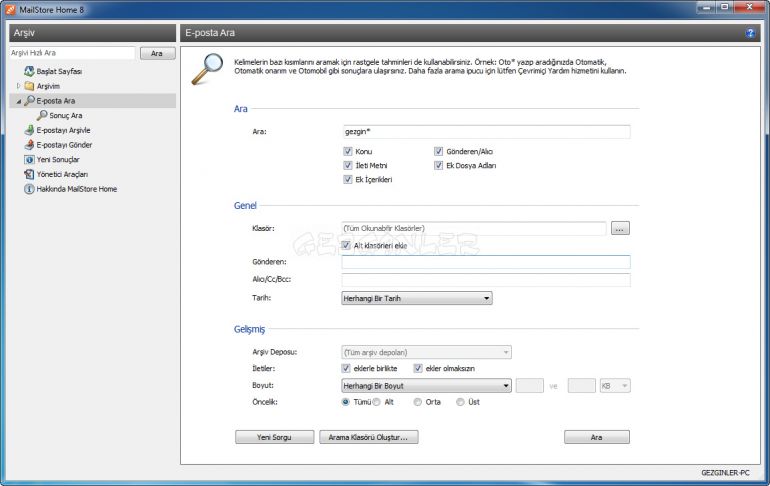Click the Arama Klasörü Oluştur button
This screenshot has width=770, height=486.
tap(369, 437)
